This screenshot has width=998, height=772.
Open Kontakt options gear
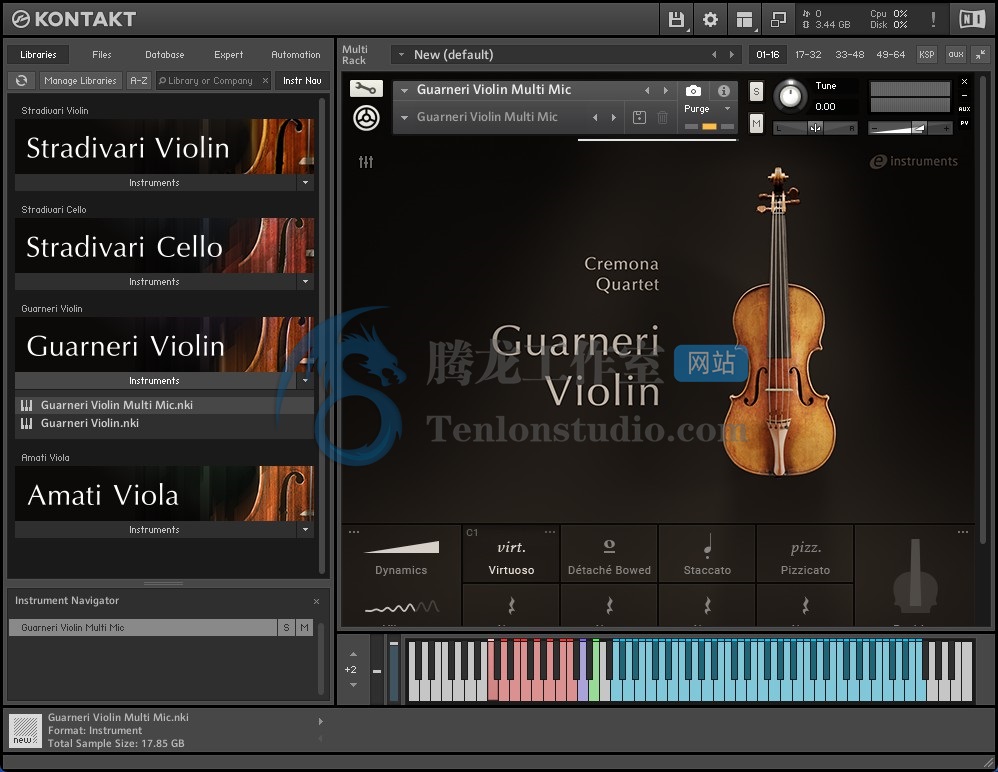click(710, 20)
